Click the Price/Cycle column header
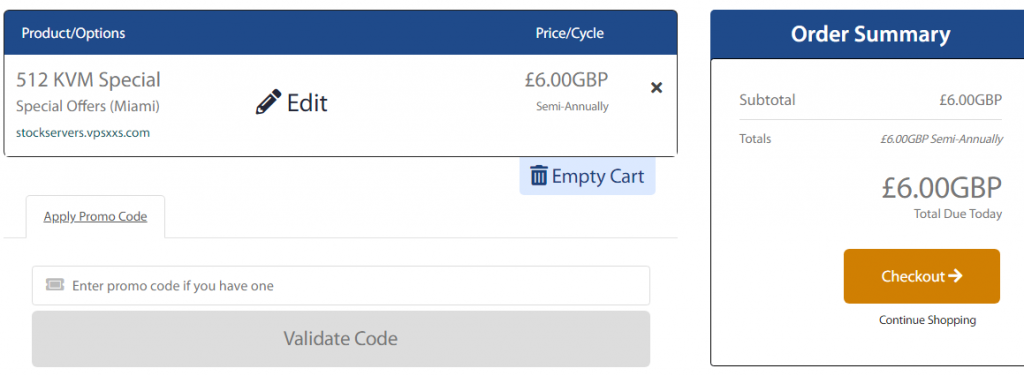The height and width of the screenshot is (376, 1024). point(569,33)
